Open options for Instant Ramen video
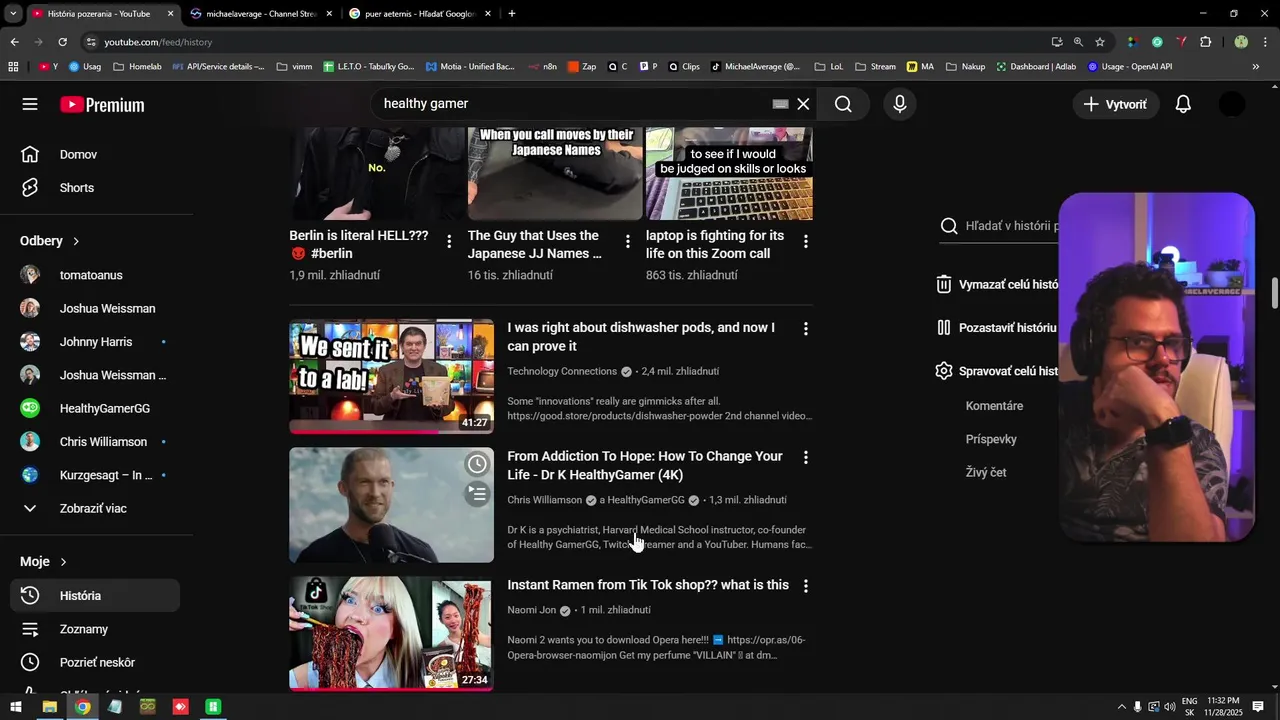The width and height of the screenshot is (1280, 720). (x=806, y=586)
